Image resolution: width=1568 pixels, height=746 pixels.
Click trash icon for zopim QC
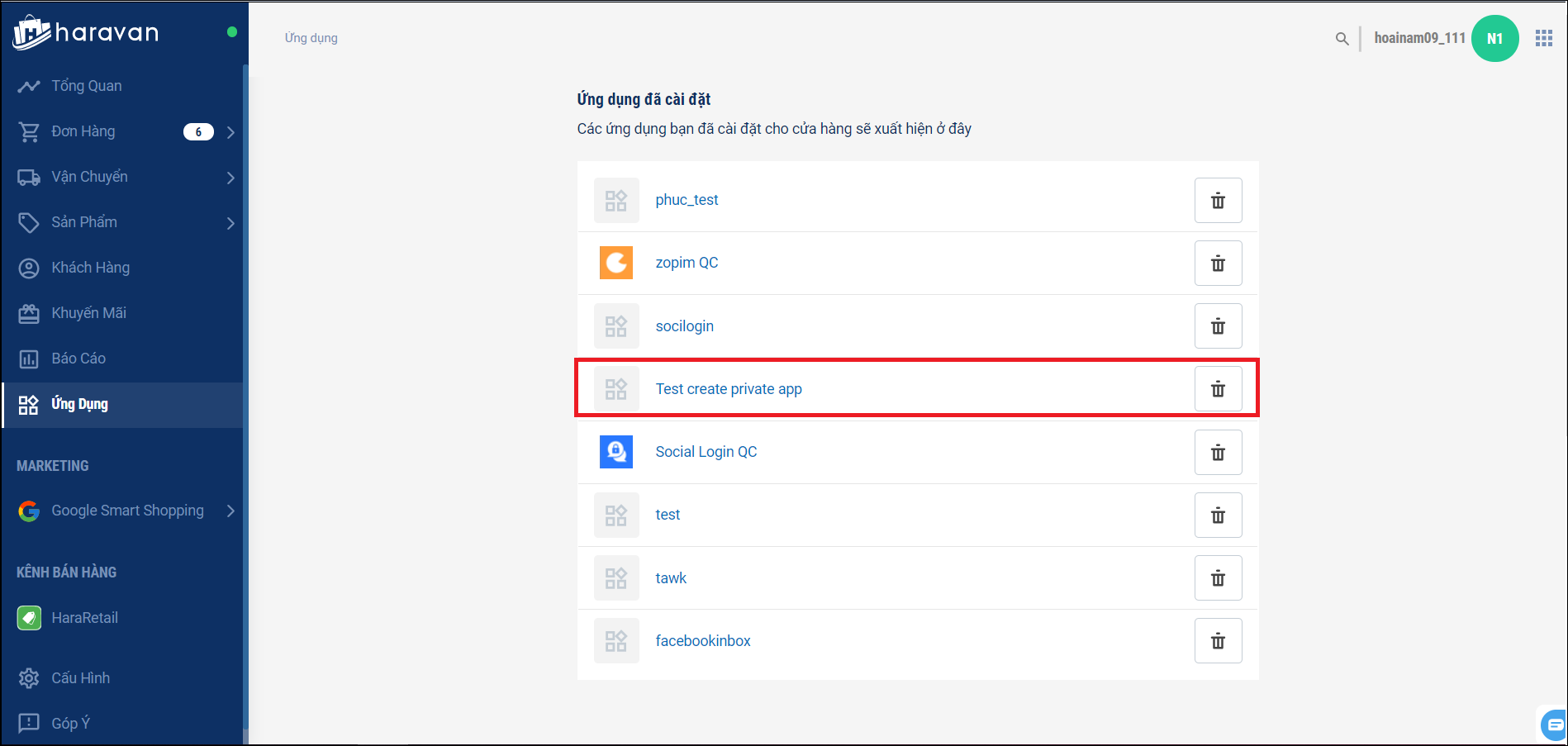1218,264
